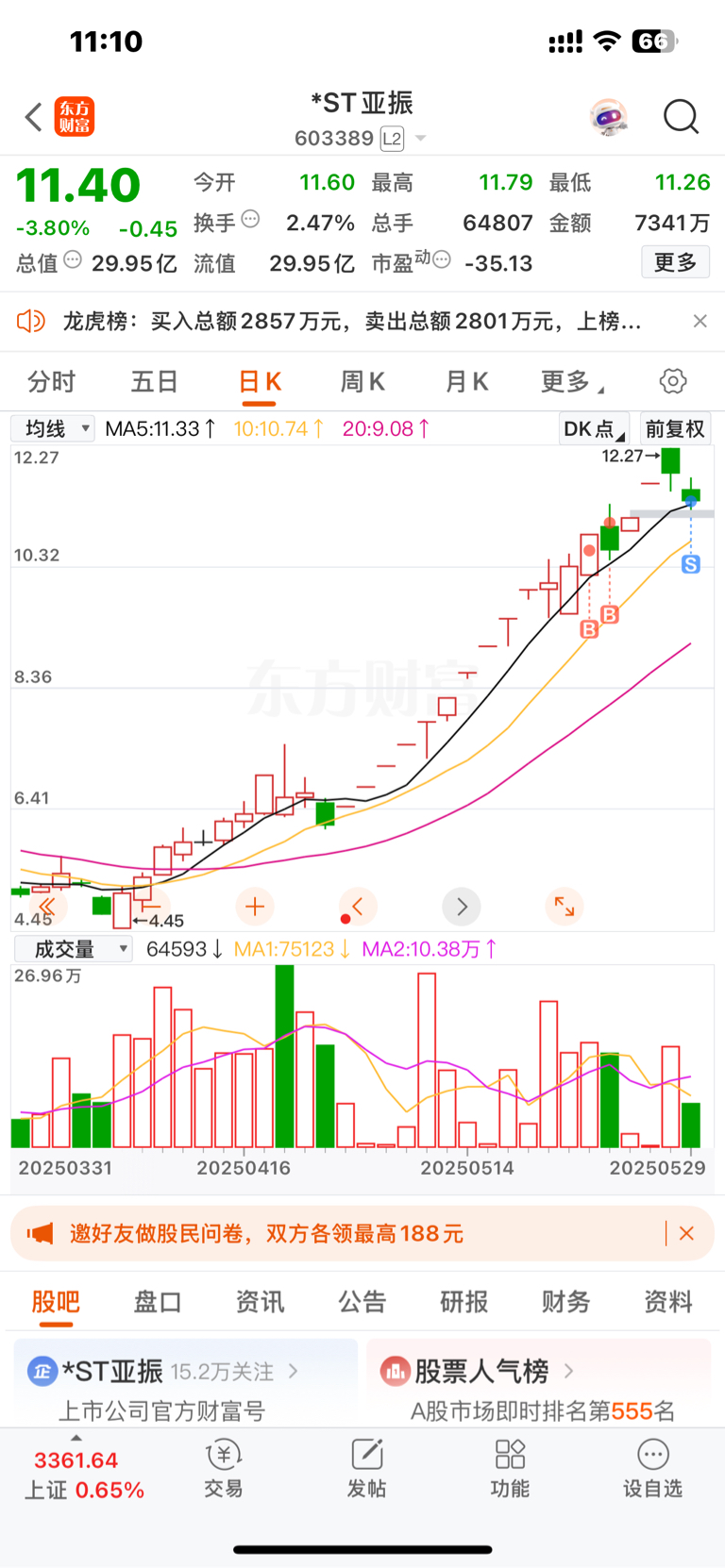Expand the 更多 chart period menu

tap(572, 382)
